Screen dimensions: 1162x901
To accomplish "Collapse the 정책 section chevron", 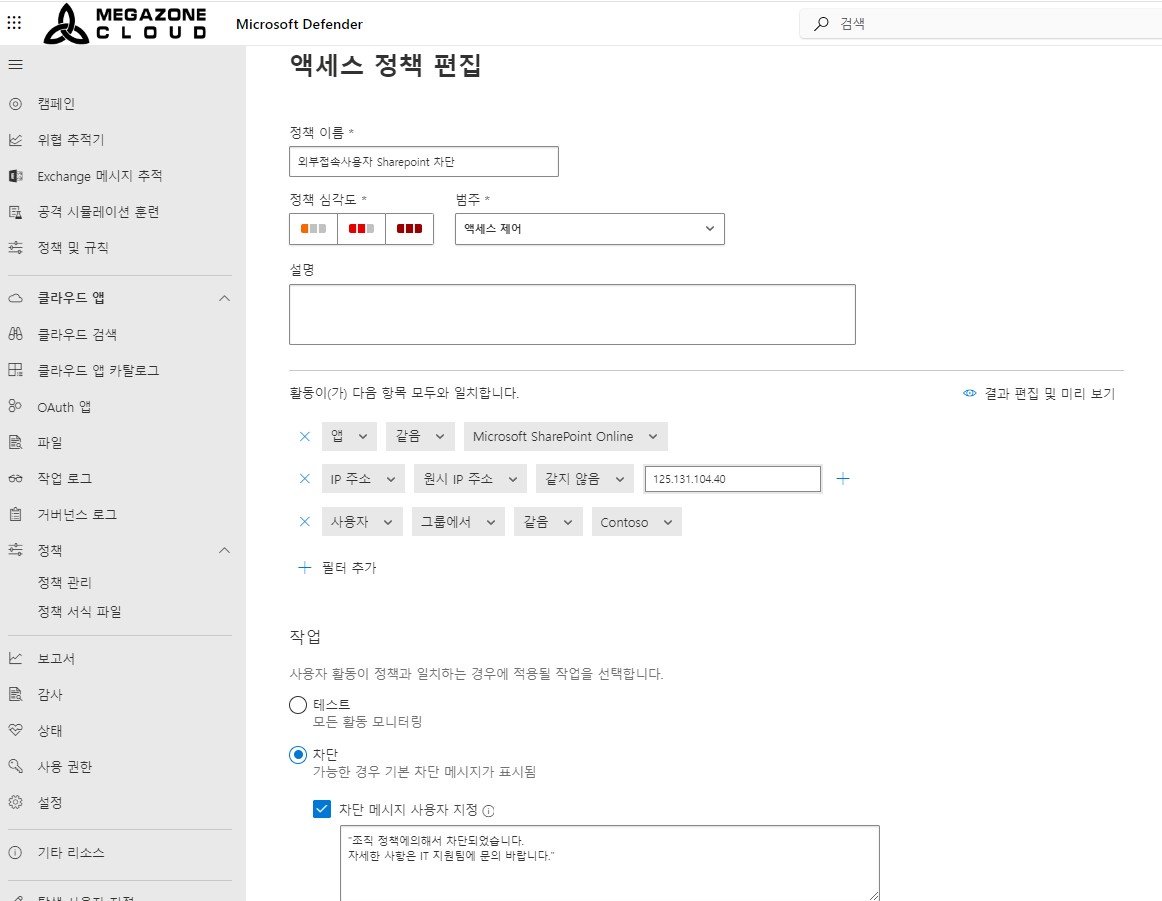I will point(225,551).
